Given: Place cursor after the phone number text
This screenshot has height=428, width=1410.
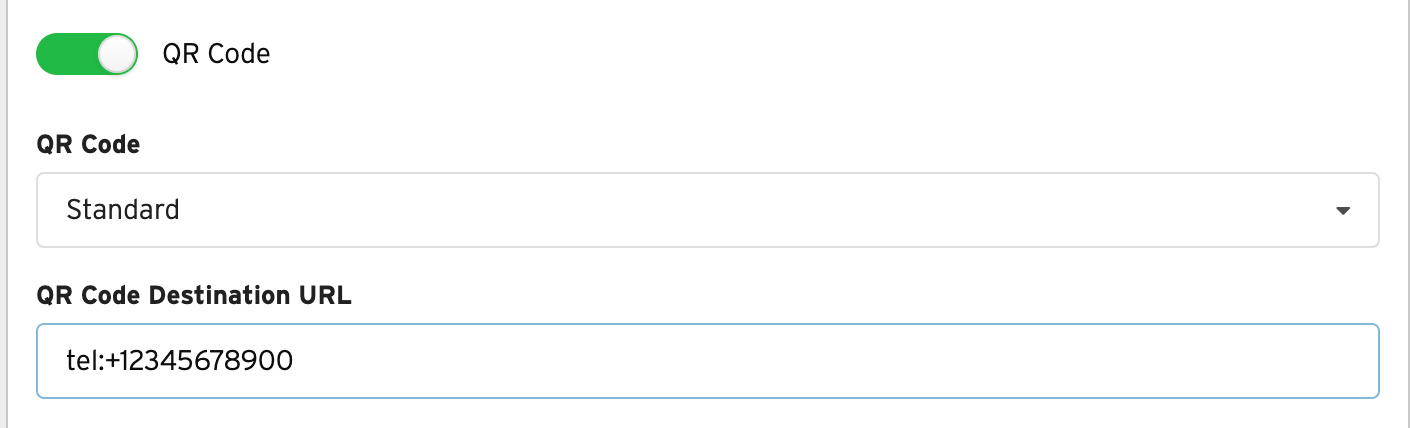Looking at the screenshot, I should click(x=295, y=360).
